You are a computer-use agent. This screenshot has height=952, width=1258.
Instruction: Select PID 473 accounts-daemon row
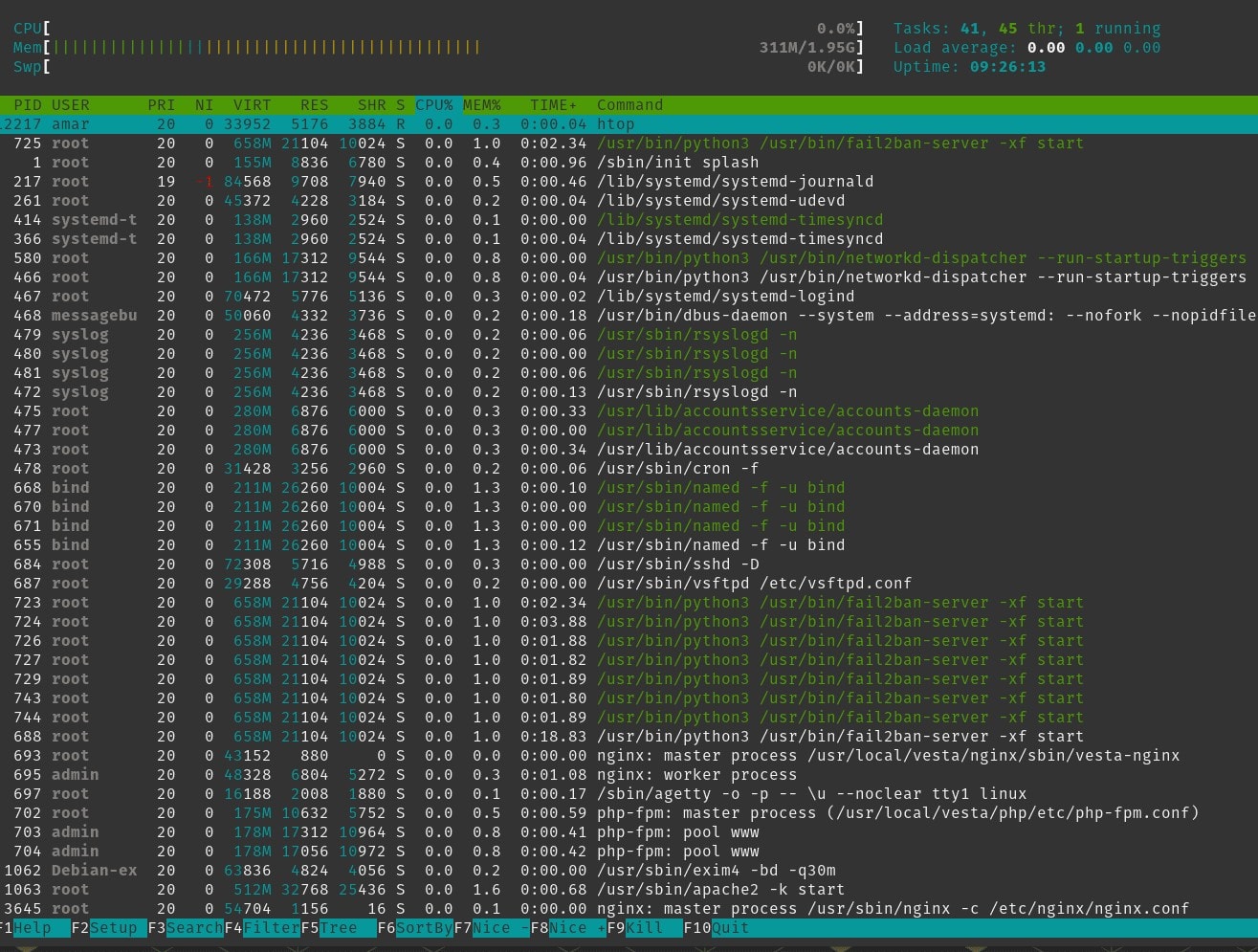[629, 450]
